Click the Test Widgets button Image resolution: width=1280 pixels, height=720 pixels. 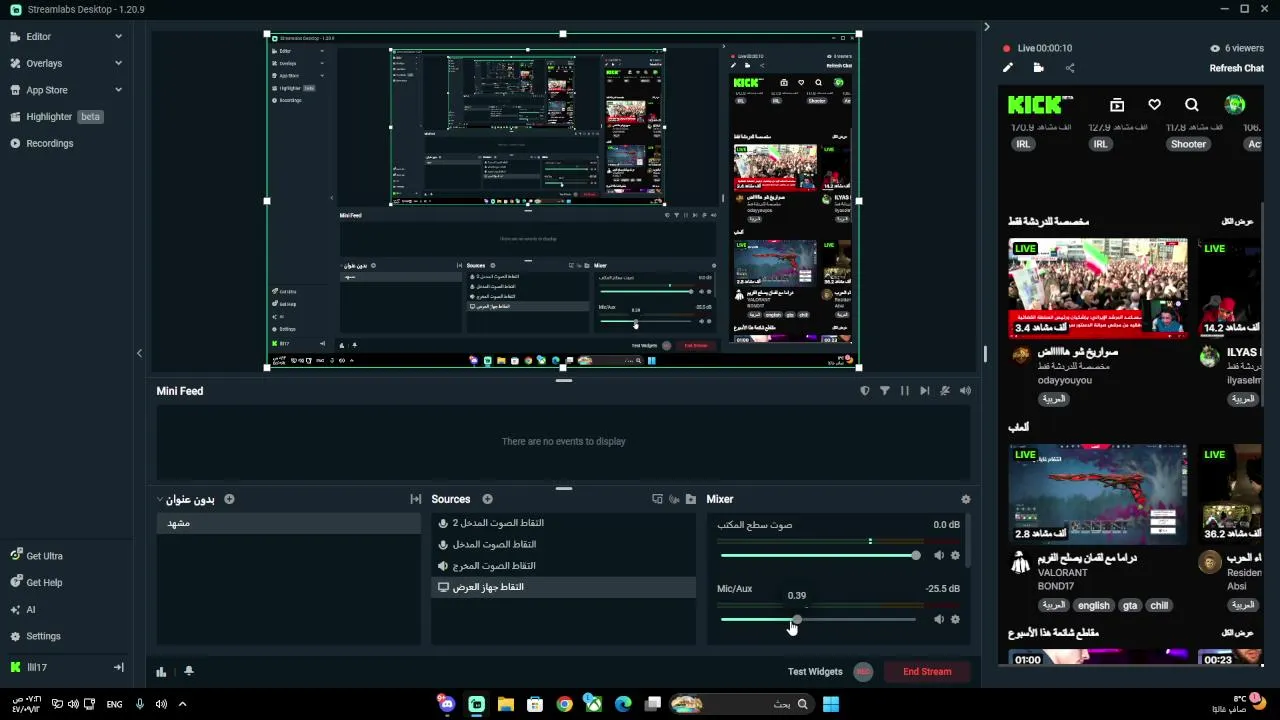[x=815, y=672]
